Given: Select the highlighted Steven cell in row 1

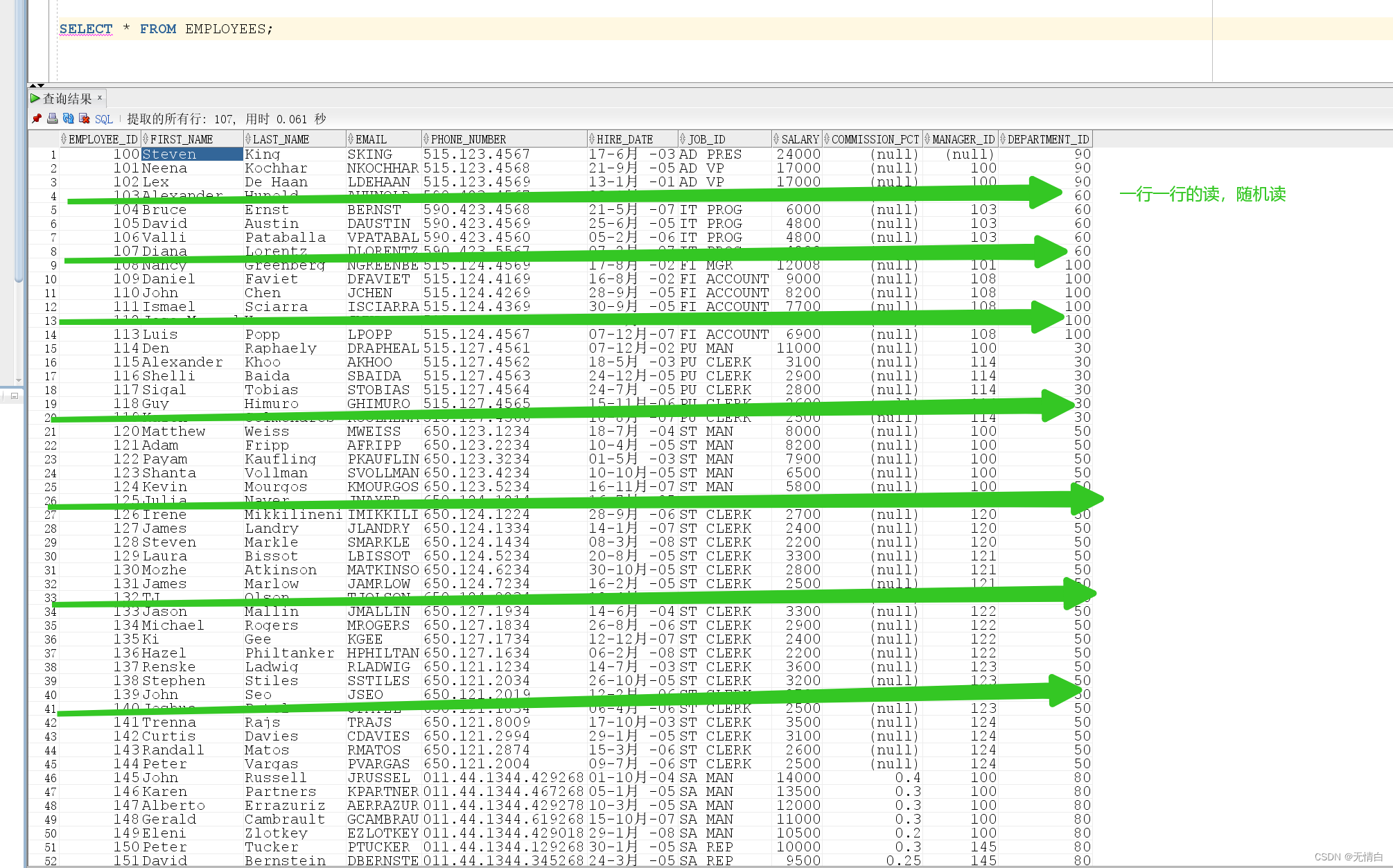Looking at the screenshot, I should tap(192, 154).
